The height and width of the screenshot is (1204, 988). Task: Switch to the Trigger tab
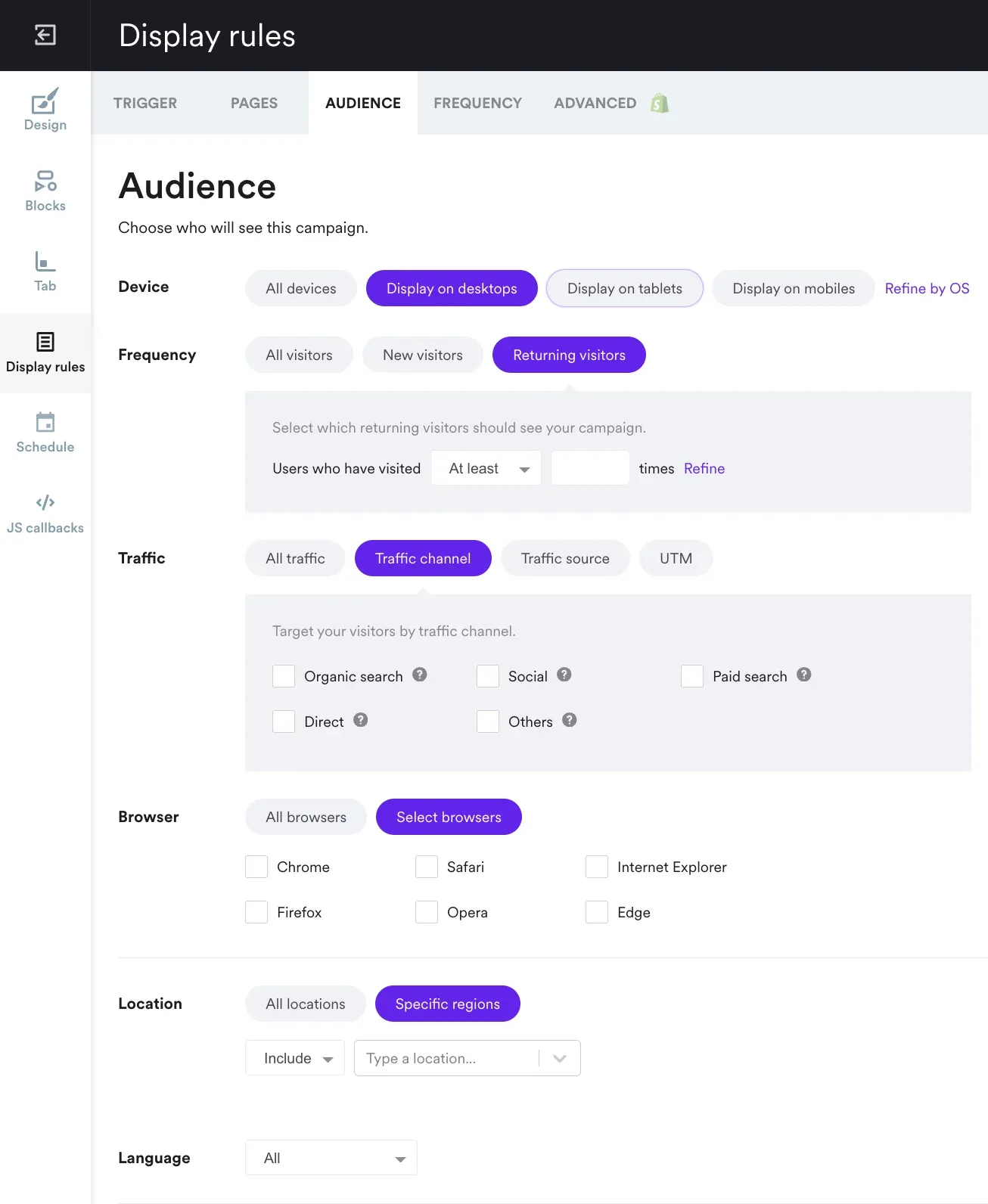145,103
